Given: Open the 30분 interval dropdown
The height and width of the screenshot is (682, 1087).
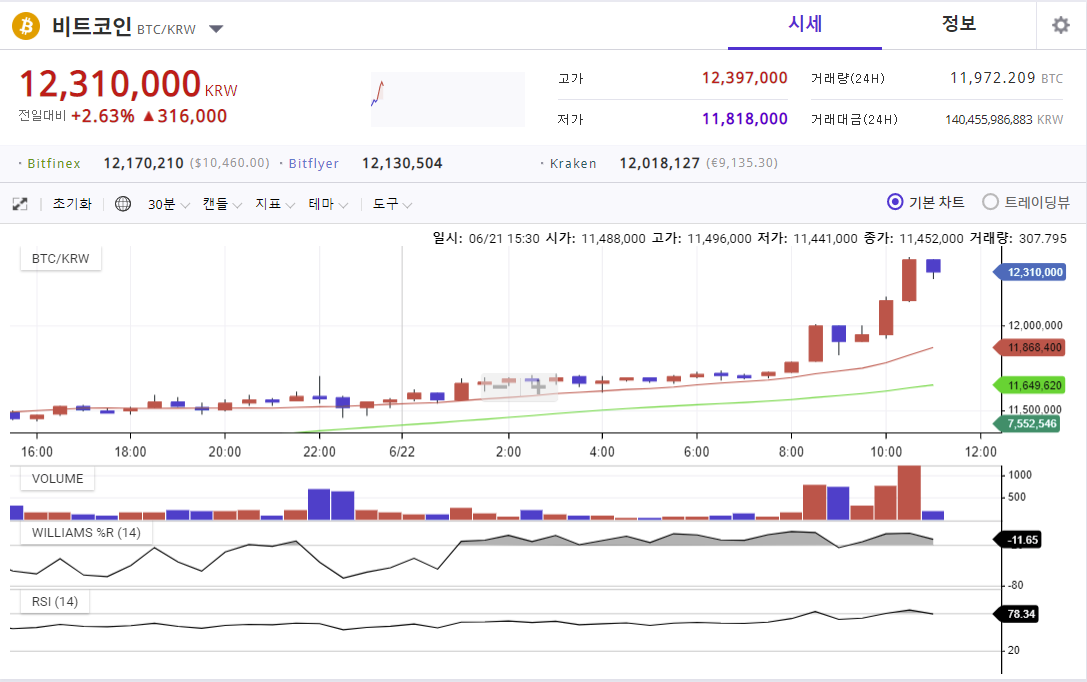Looking at the screenshot, I should (x=168, y=204).
